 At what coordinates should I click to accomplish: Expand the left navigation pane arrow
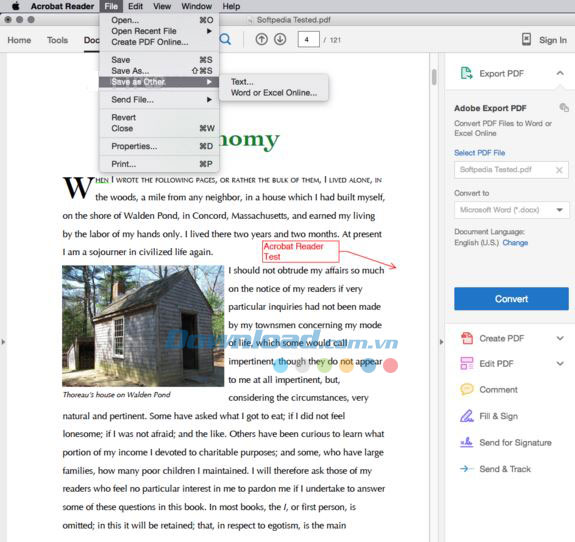[x=3, y=342]
